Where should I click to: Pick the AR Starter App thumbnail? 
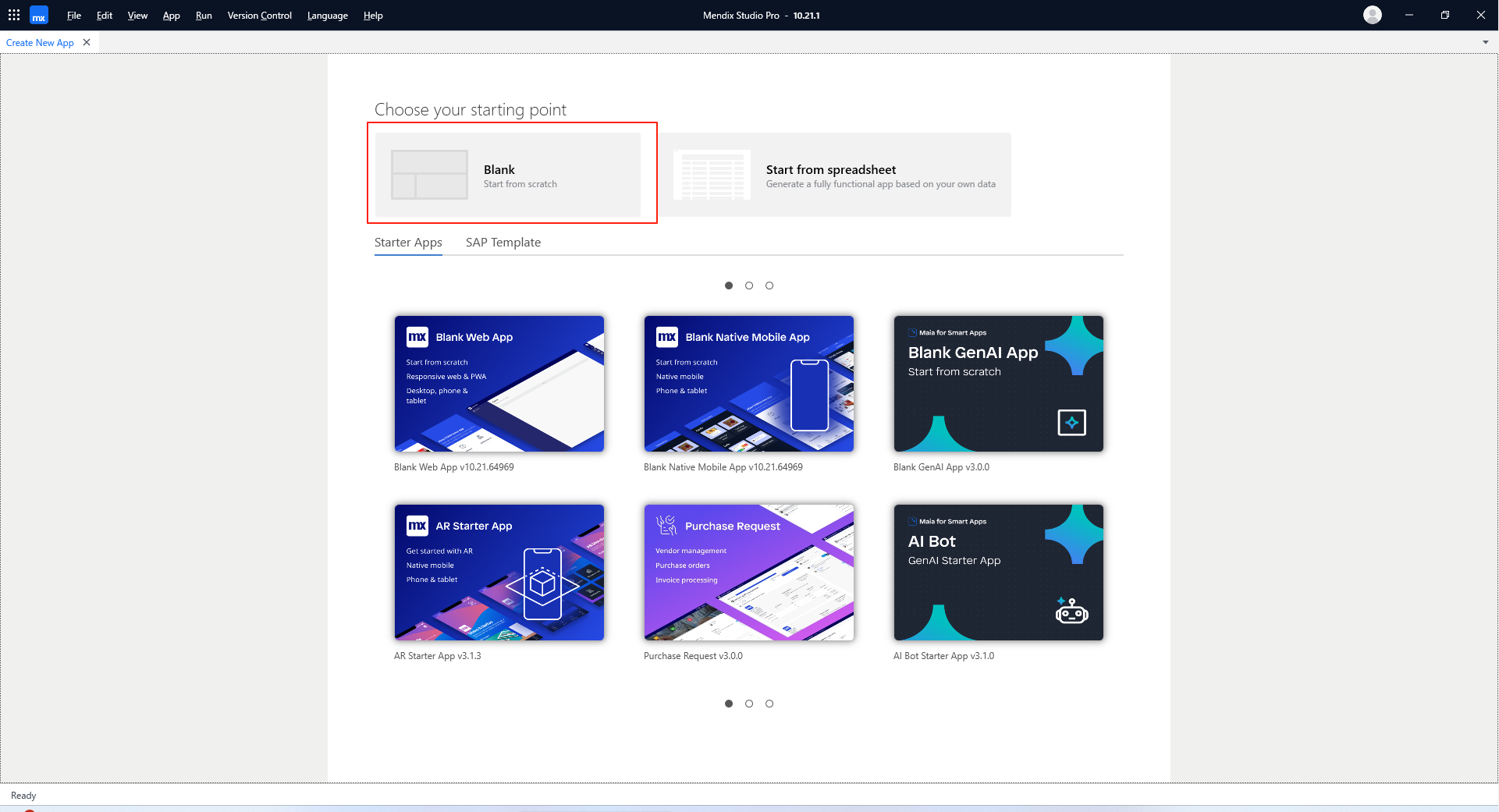(499, 573)
